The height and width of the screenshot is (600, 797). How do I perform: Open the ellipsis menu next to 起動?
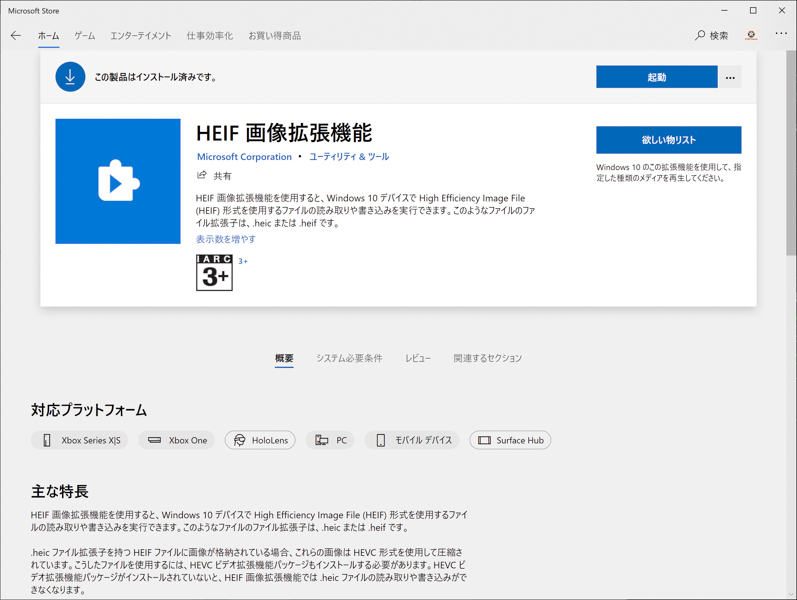(730, 77)
